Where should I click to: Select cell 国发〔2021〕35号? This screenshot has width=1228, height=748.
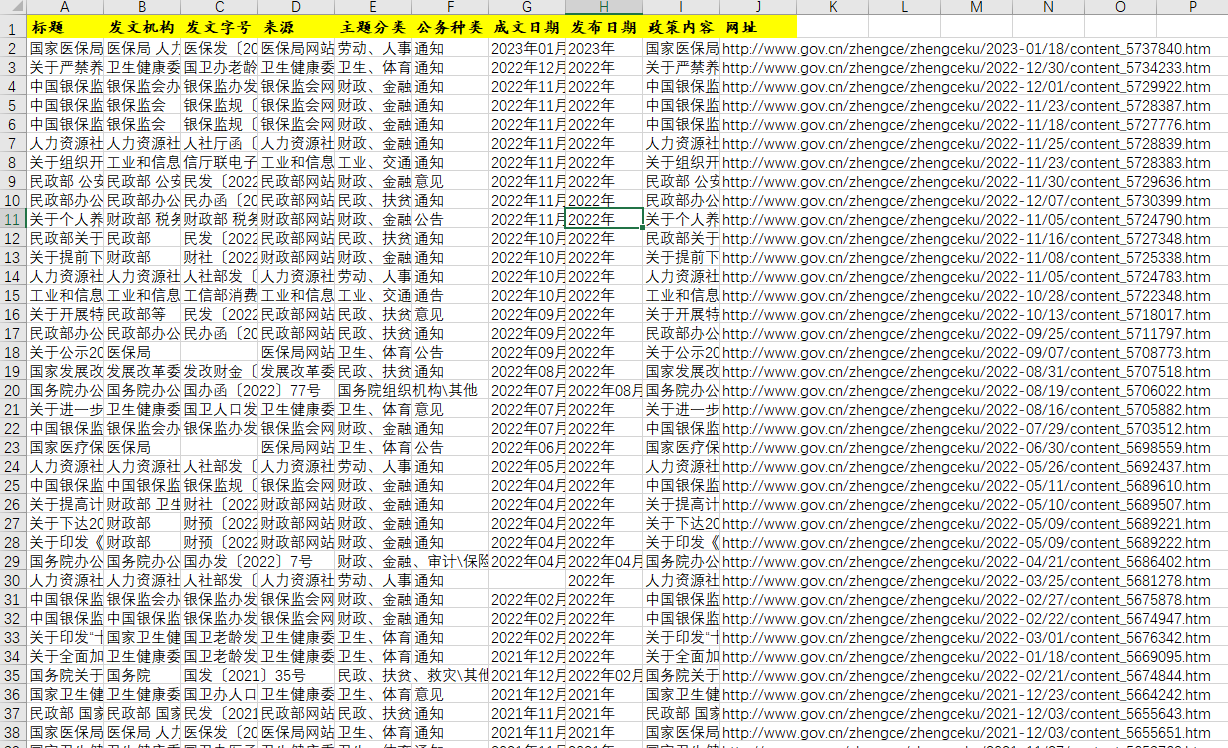pos(219,675)
